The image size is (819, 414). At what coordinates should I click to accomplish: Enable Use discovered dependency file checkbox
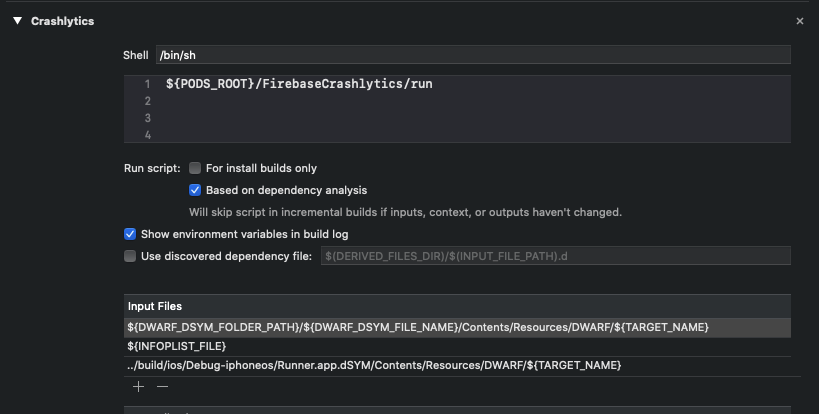tap(130, 256)
